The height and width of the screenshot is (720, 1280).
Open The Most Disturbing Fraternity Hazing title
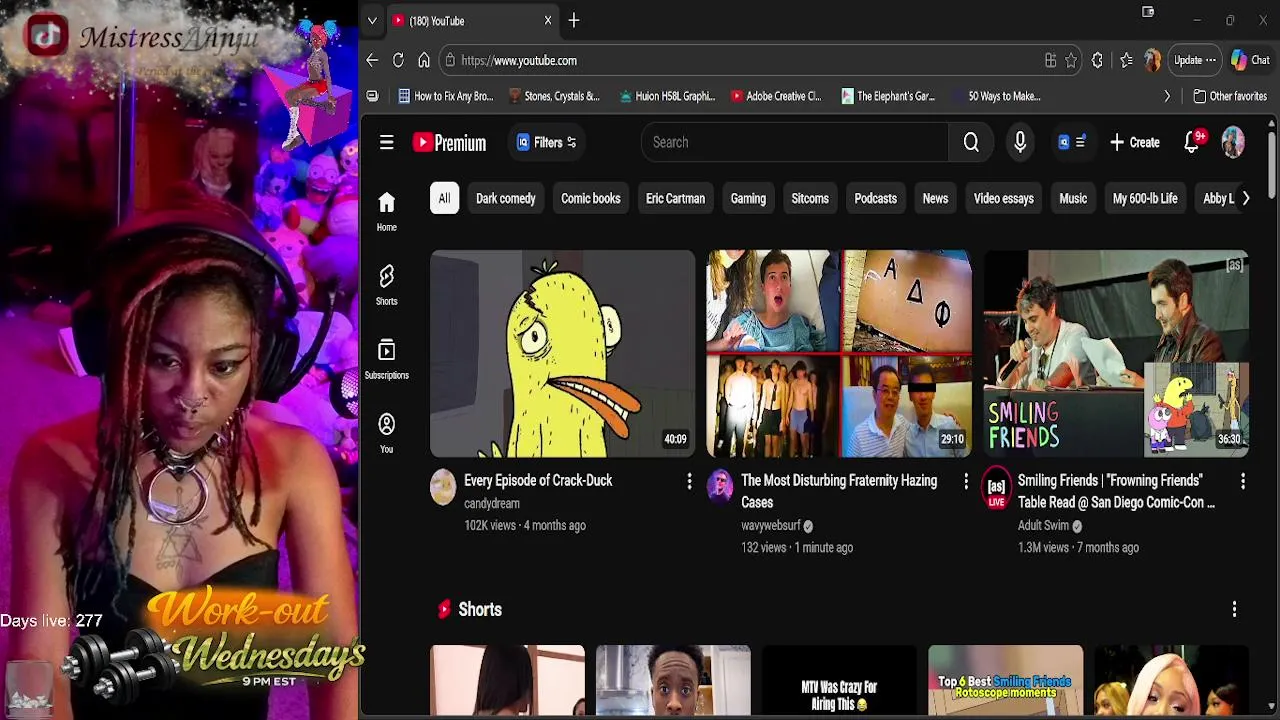(839, 491)
